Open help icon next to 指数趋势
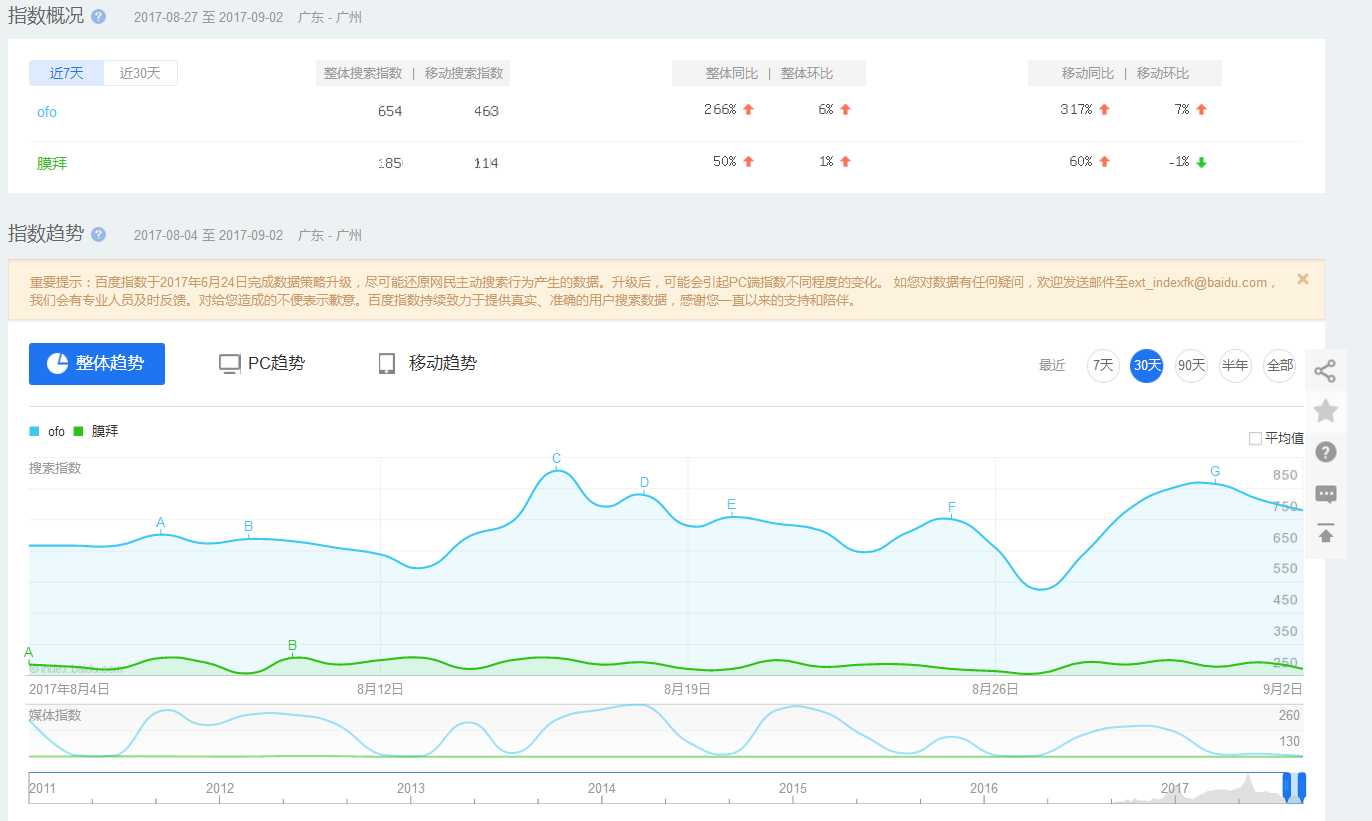The height and width of the screenshot is (821, 1372). coord(98,234)
